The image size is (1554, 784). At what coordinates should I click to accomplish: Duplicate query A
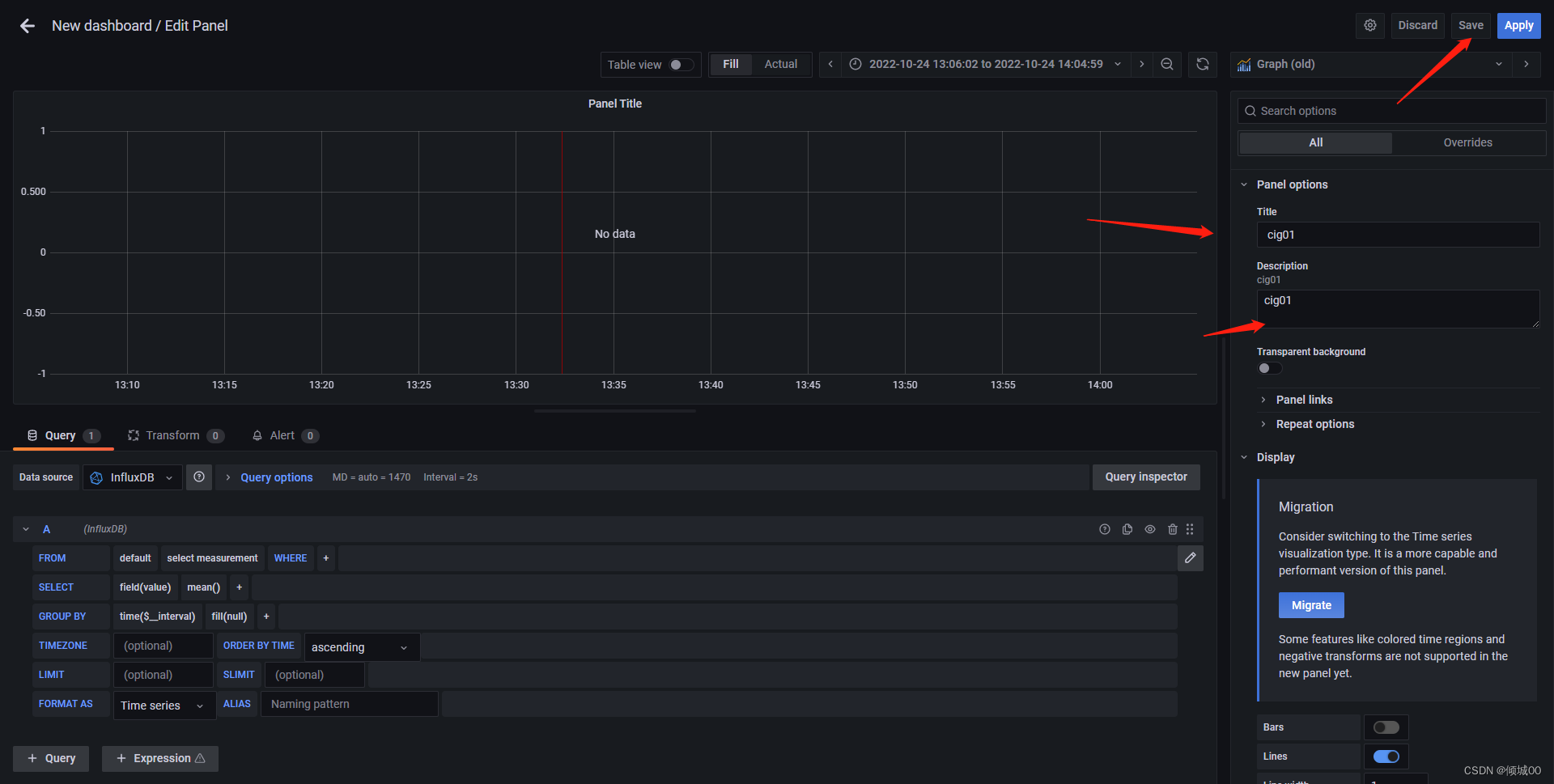pos(1127,529)
